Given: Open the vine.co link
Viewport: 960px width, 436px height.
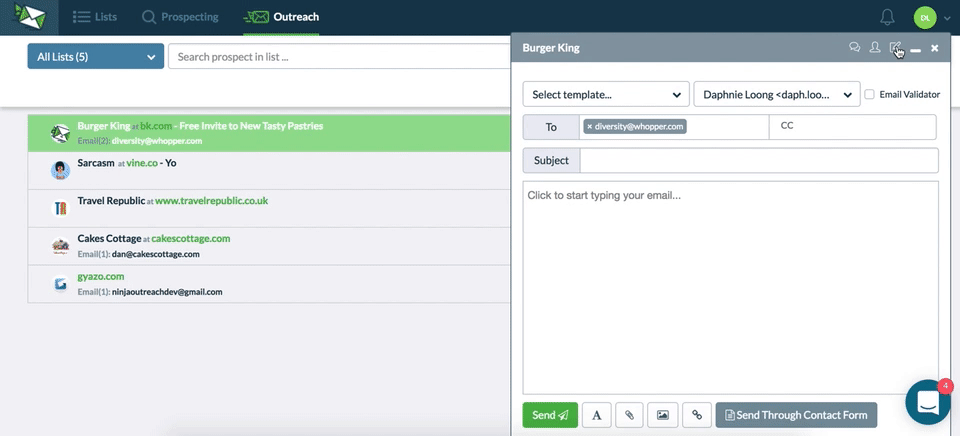Looking at the screenshot, I should pyautogui.click(x=142, y=164).
